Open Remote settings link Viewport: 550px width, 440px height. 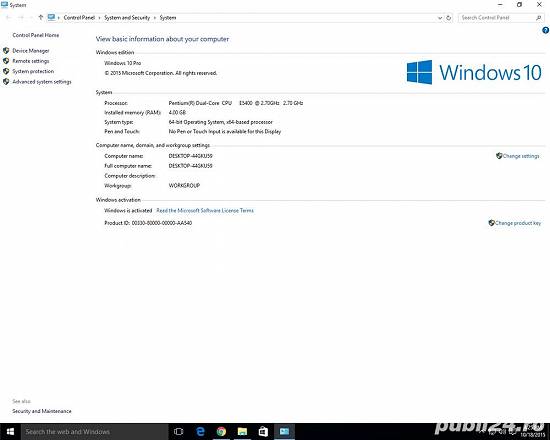pyautogui.click(x=31, y=61)
